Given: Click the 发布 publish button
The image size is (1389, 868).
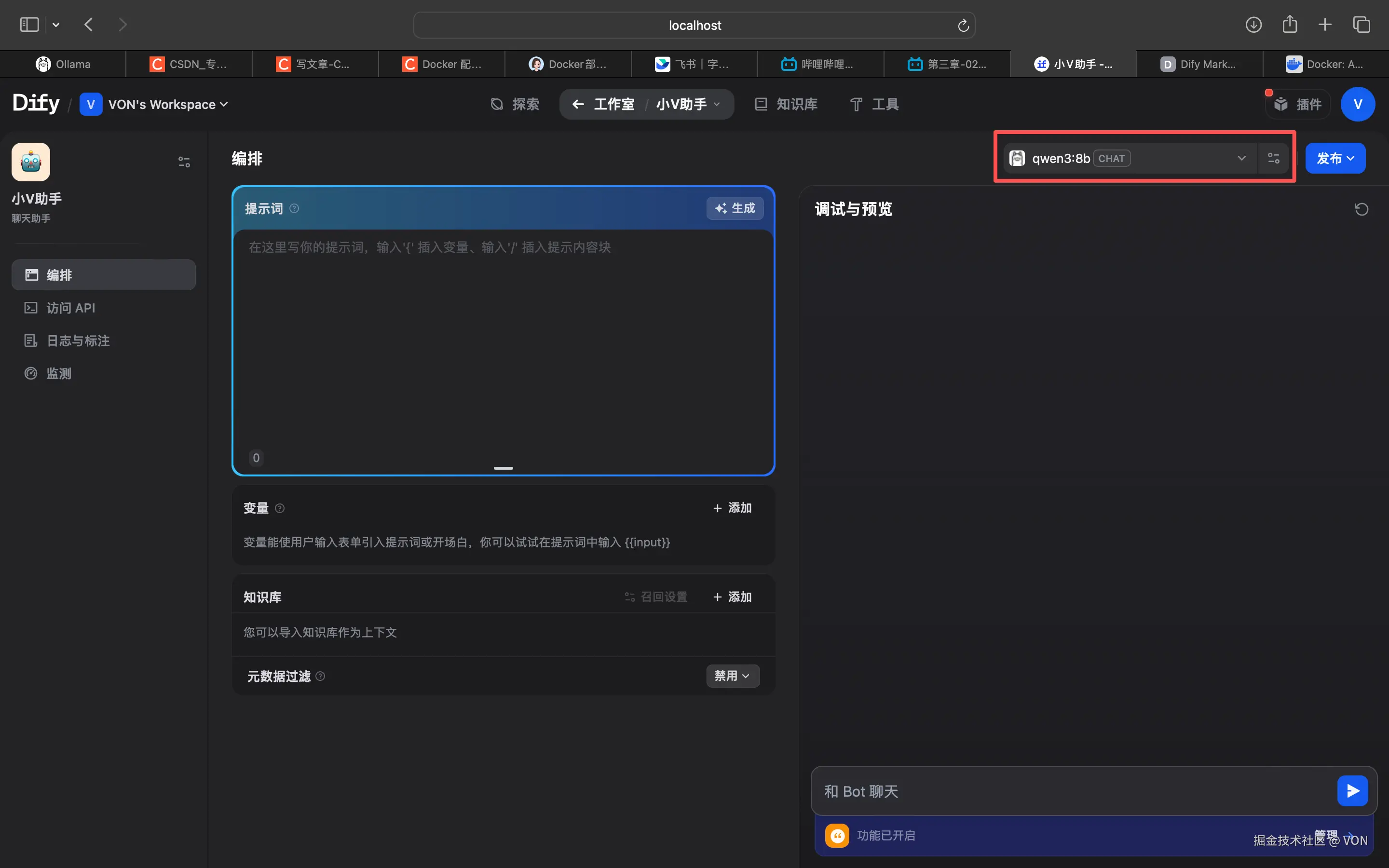Looking at the screenshot, I should (1335, 158).
